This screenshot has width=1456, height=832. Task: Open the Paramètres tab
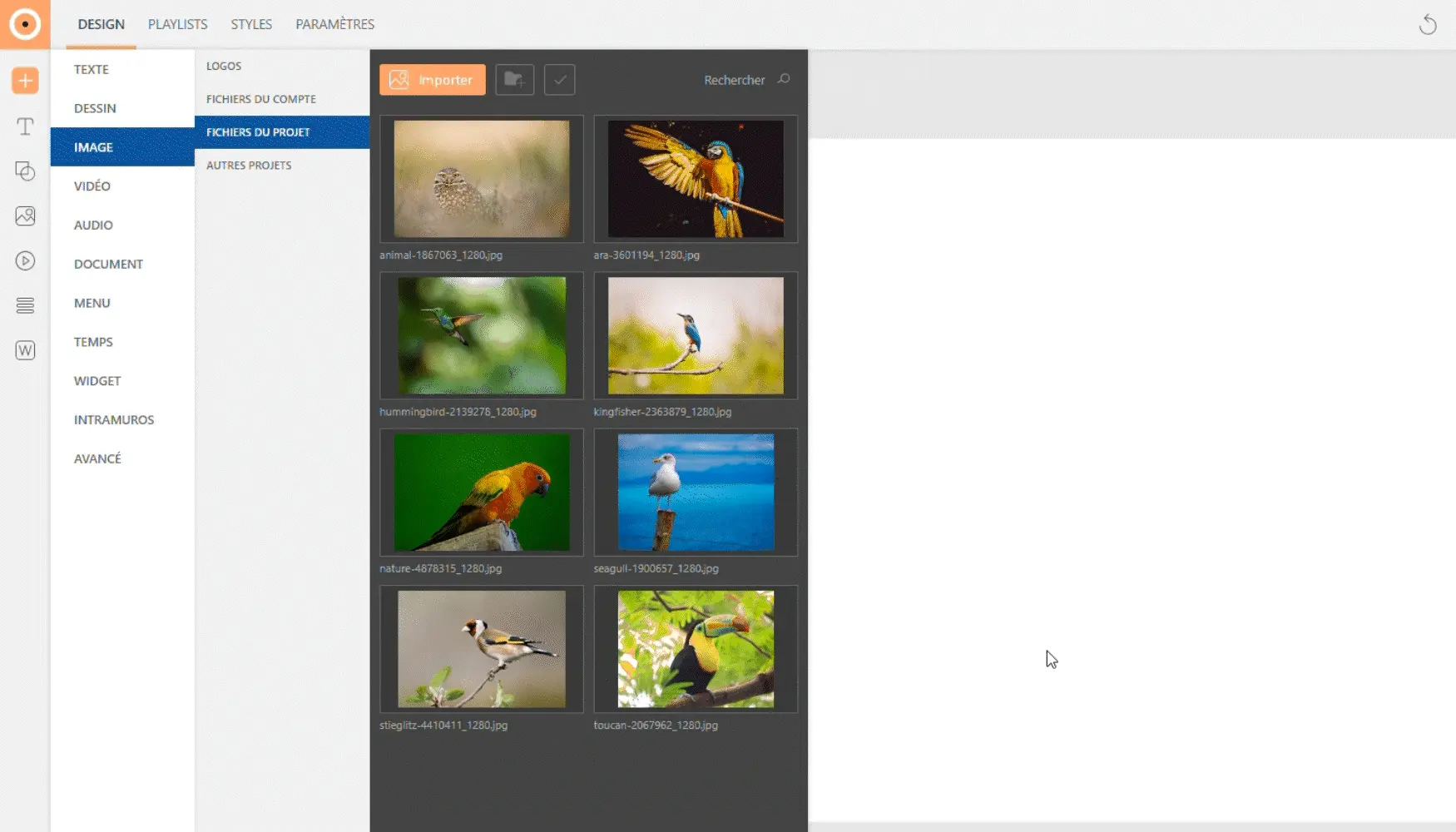point(334,24)
